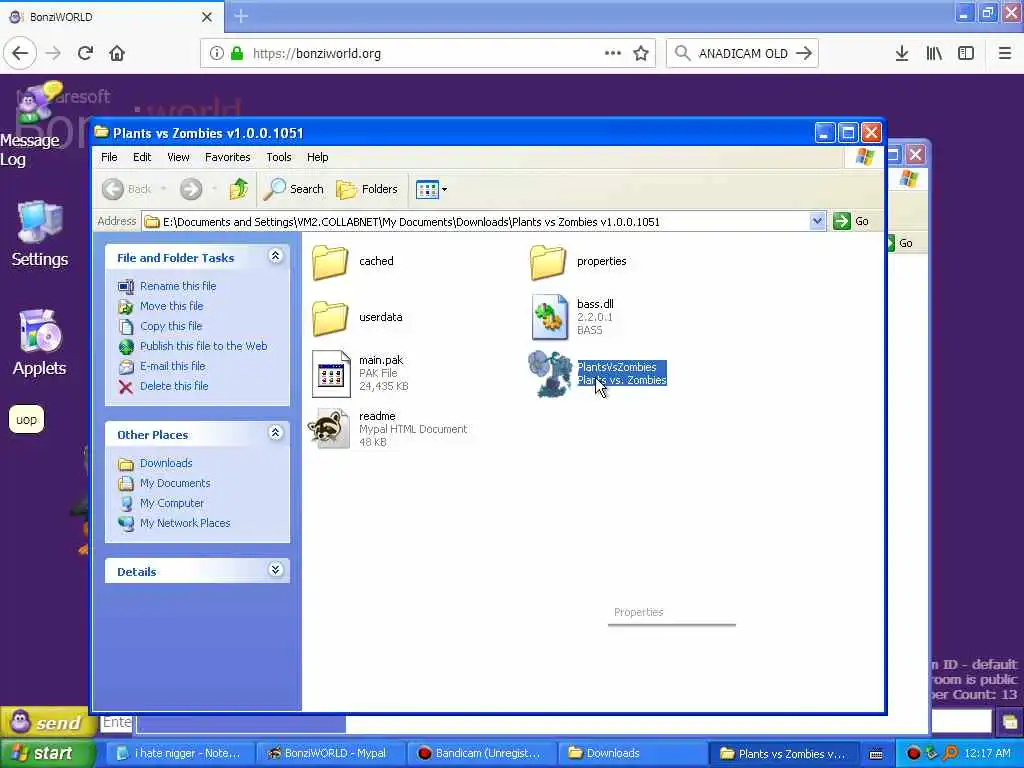
Task: Click Rename this file
Action: (178, 286)
